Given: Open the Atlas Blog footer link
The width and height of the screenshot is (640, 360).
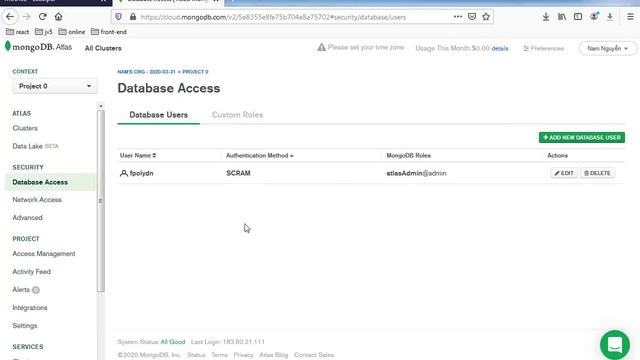Looking at the screenshot, I should click(x=273, y=355).
